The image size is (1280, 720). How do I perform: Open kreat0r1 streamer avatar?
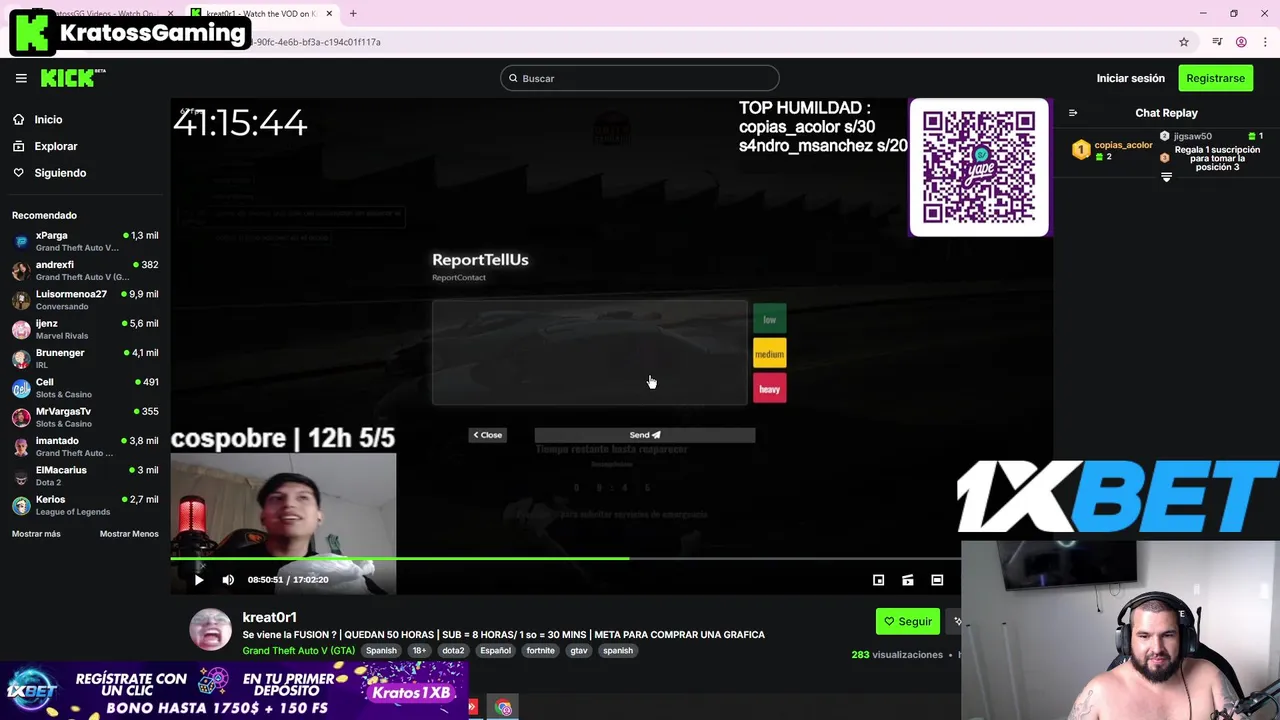[210, 629]
